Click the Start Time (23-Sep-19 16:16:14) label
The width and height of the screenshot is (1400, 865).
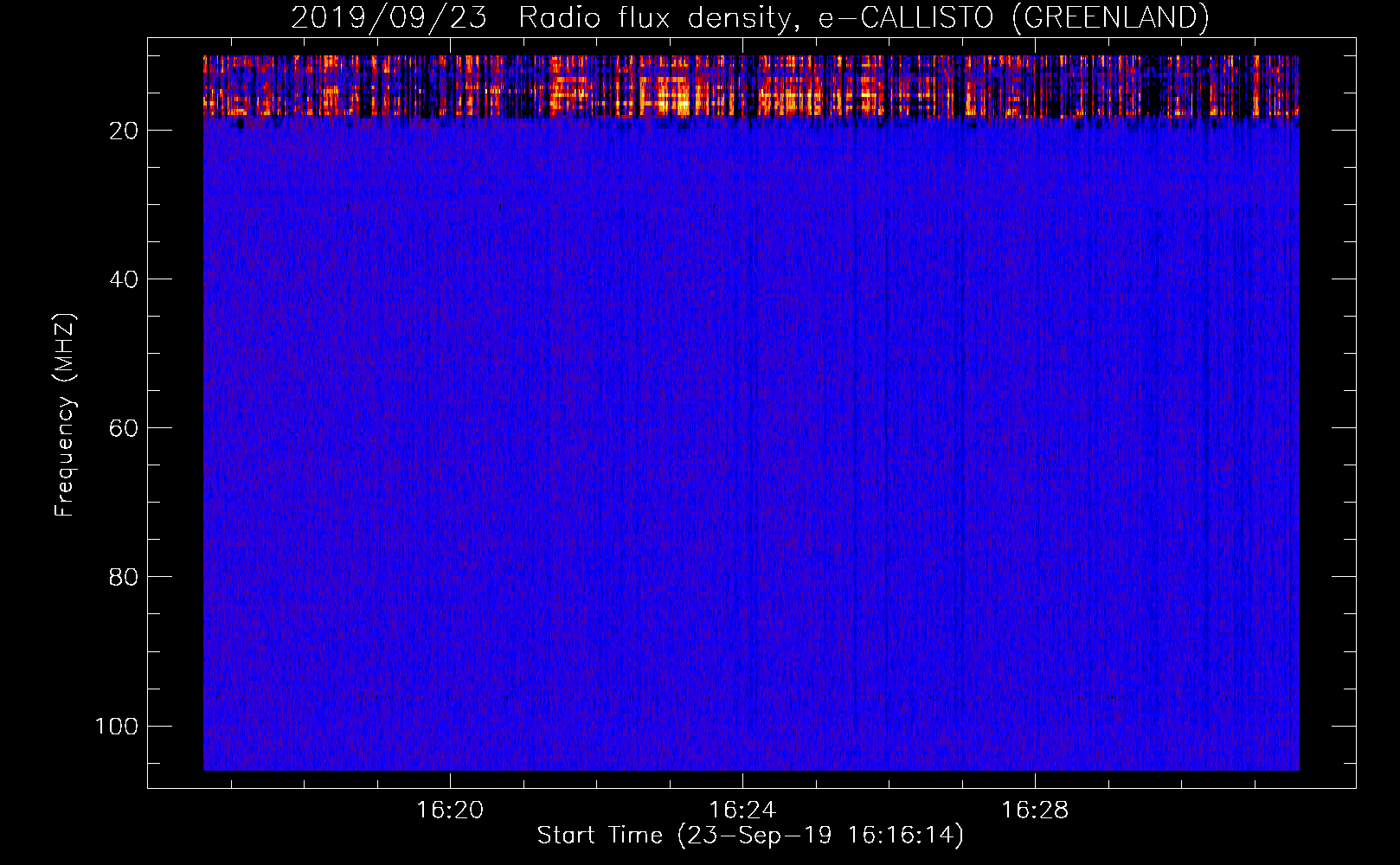(x=749, y=836)
